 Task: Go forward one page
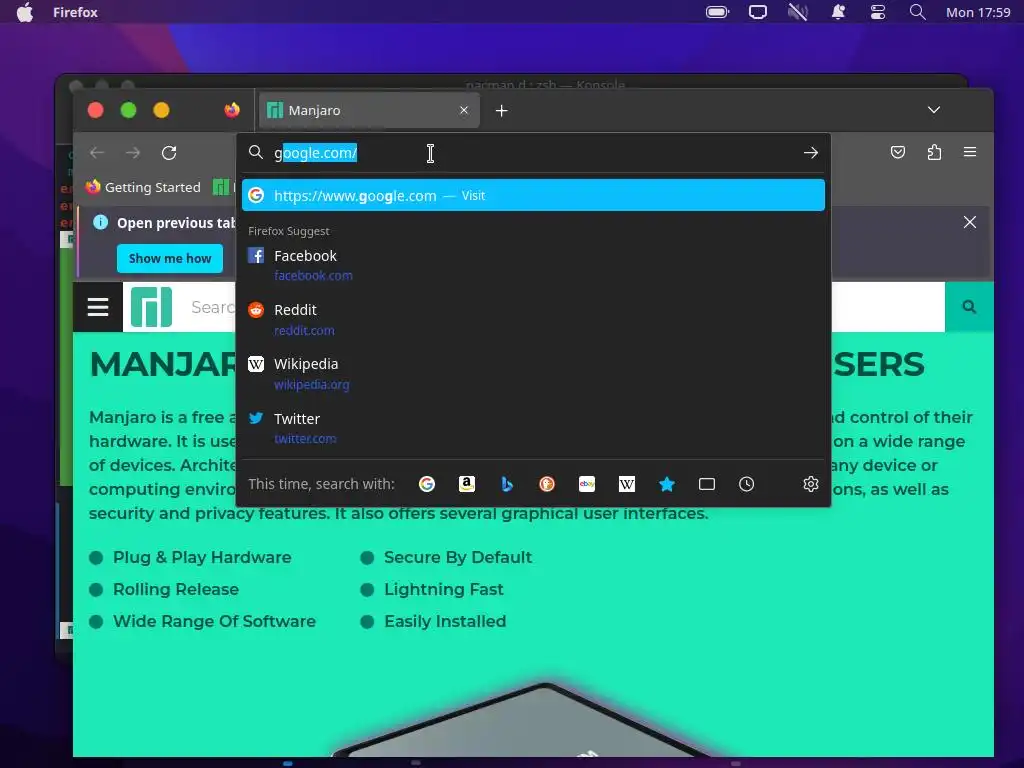[133, 153]
